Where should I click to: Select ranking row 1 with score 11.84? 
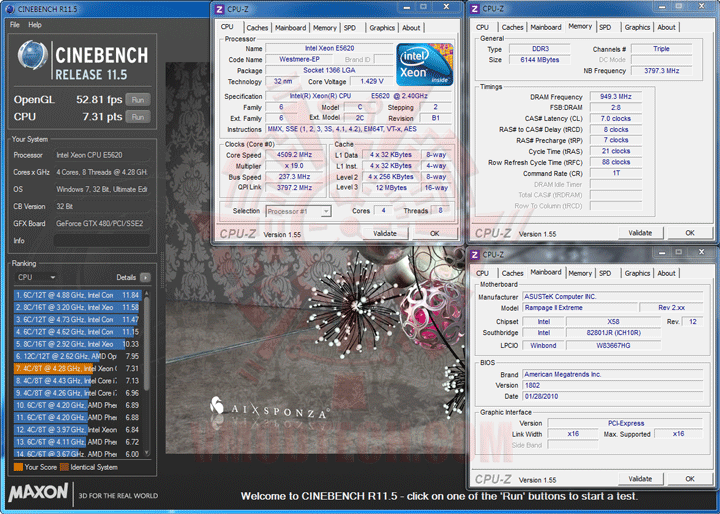(77, 295)
